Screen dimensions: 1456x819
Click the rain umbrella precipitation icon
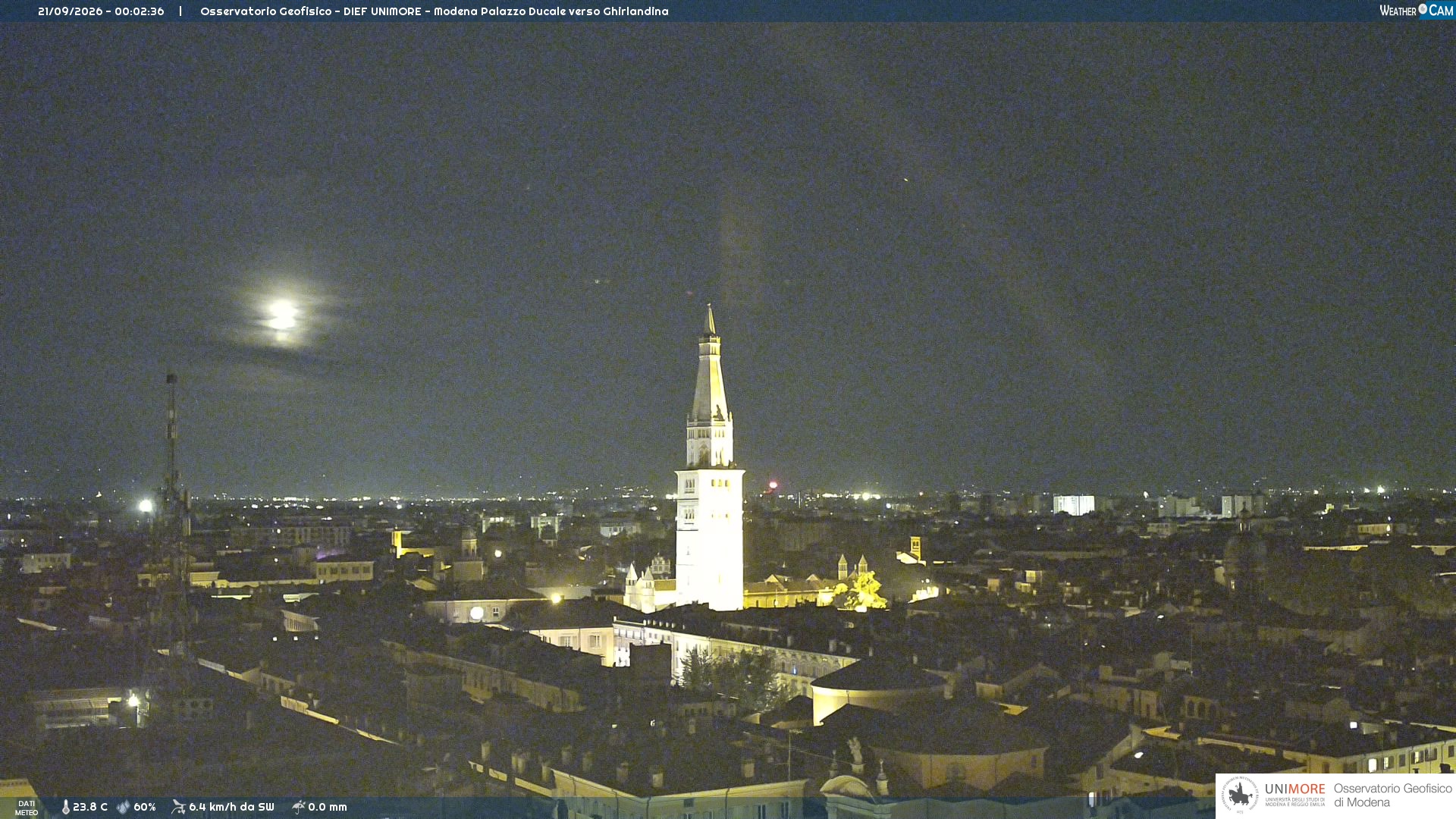point(298,807)
